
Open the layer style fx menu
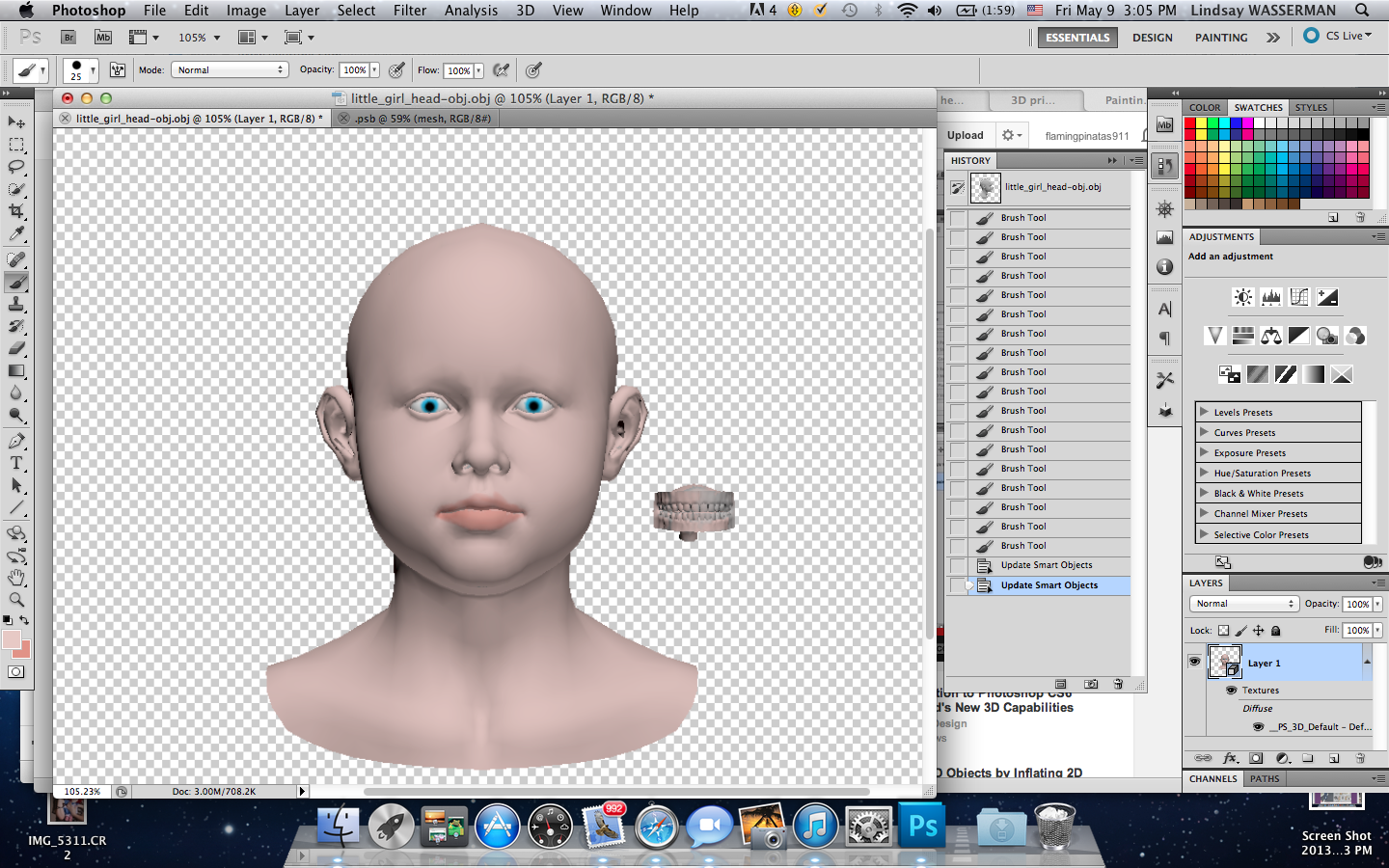[1230, 758]
